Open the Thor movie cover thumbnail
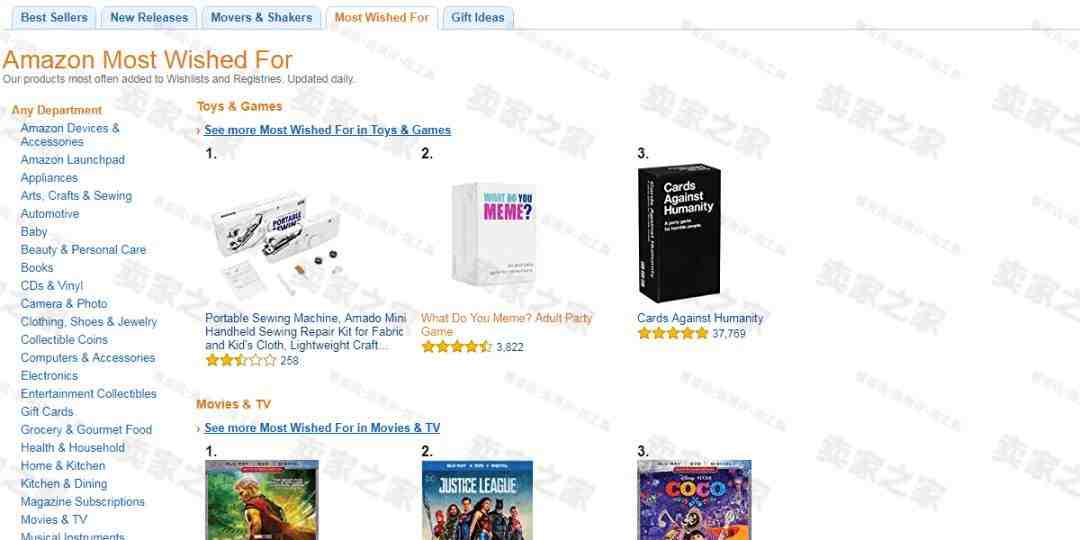This screenshot has width=1080, height=540. pos(262,500)
